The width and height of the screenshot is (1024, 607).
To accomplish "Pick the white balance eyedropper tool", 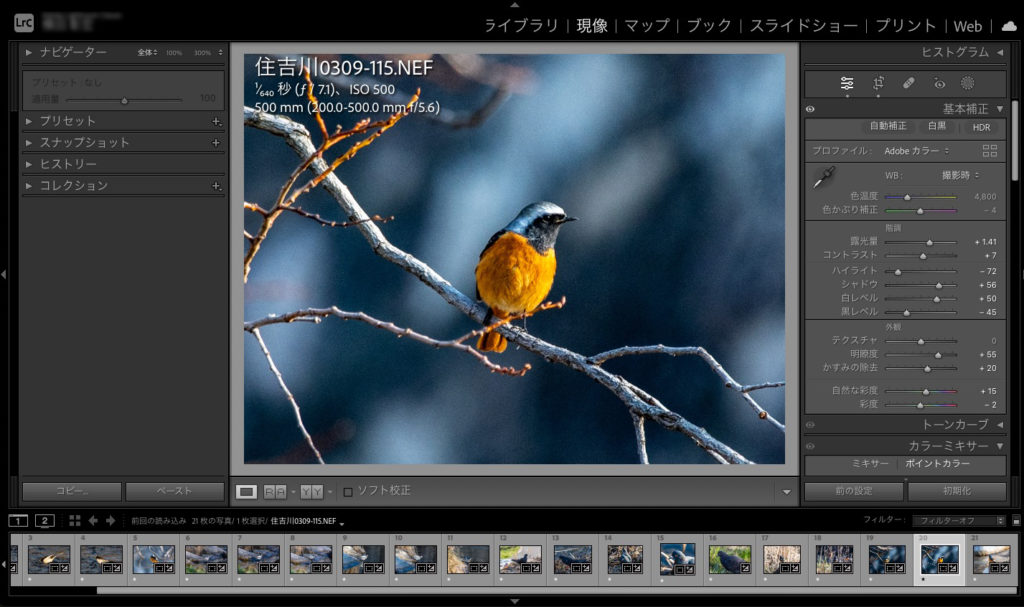I will [x=822, y=178].
